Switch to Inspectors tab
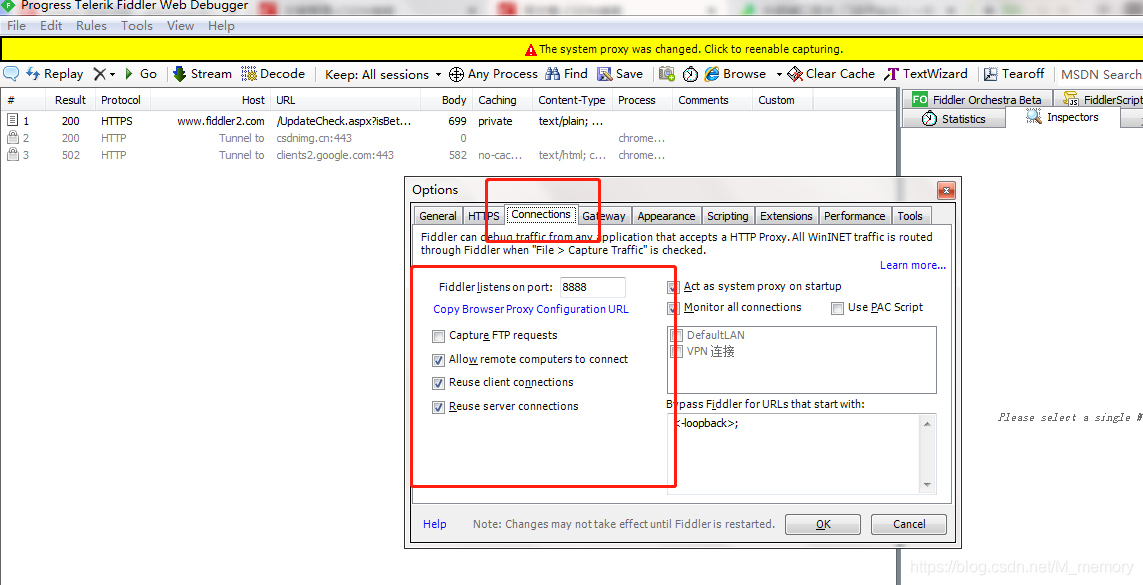This screenshot has width=1143, height=585. (x=1062, y=117)
